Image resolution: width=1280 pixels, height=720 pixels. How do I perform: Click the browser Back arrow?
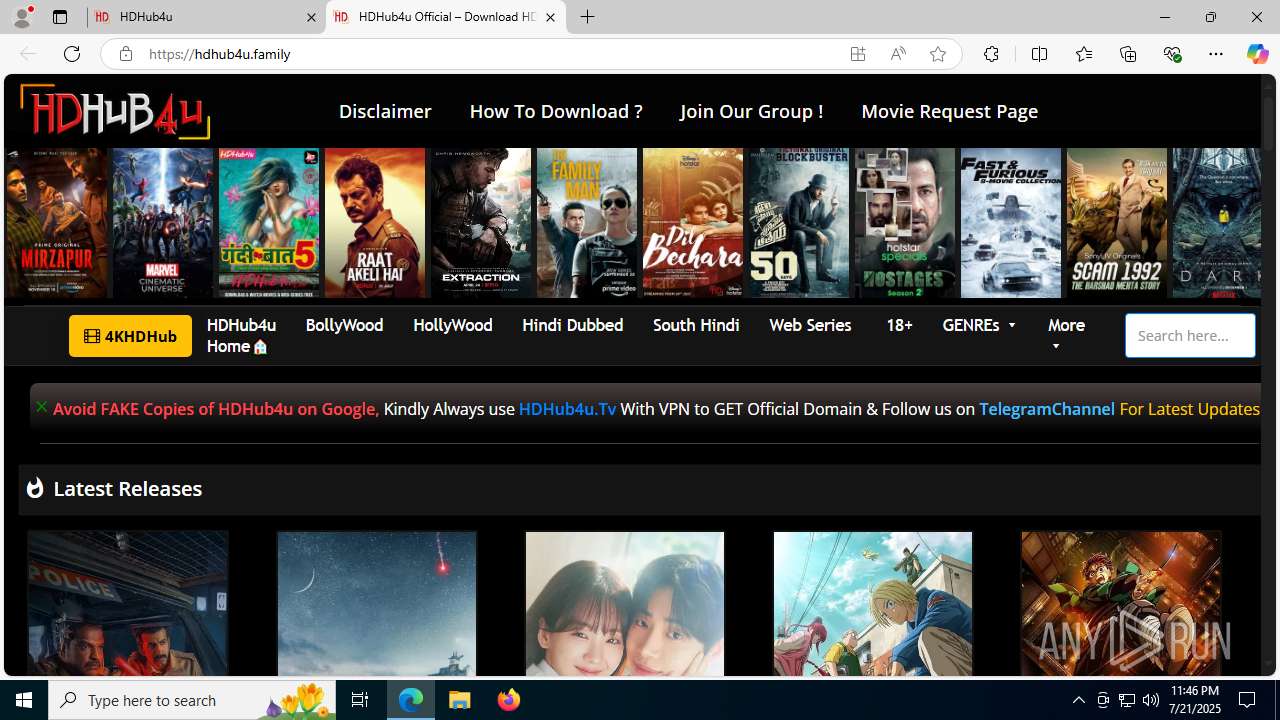coord(28,54)
